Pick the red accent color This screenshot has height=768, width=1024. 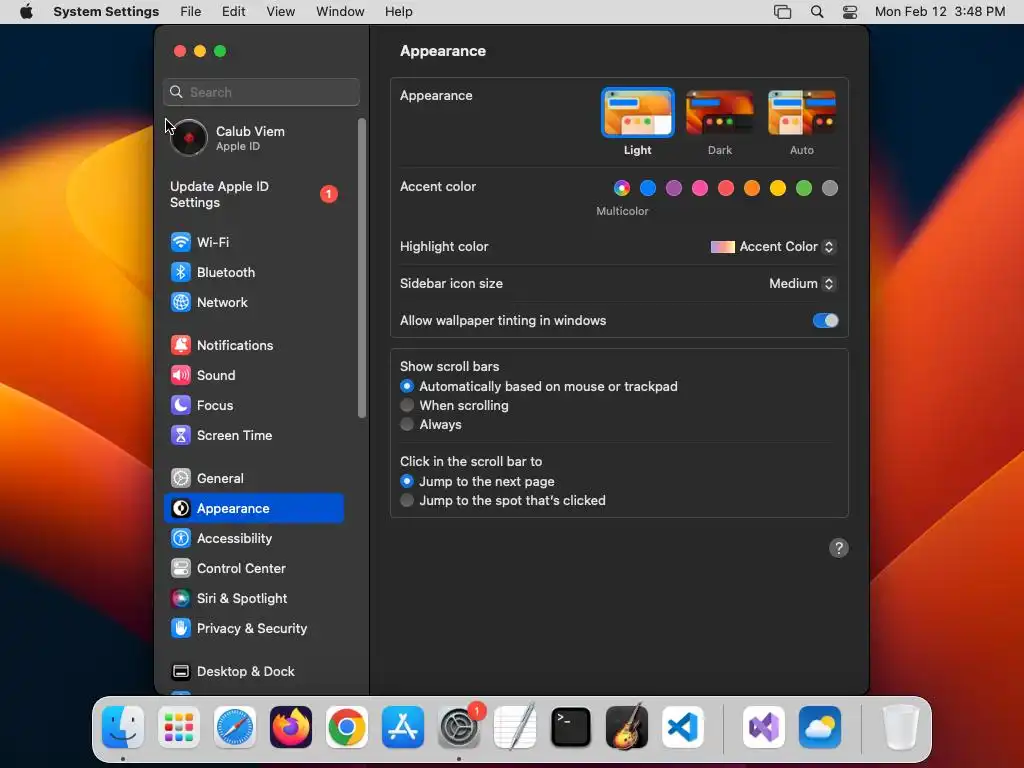coord(726,189)
